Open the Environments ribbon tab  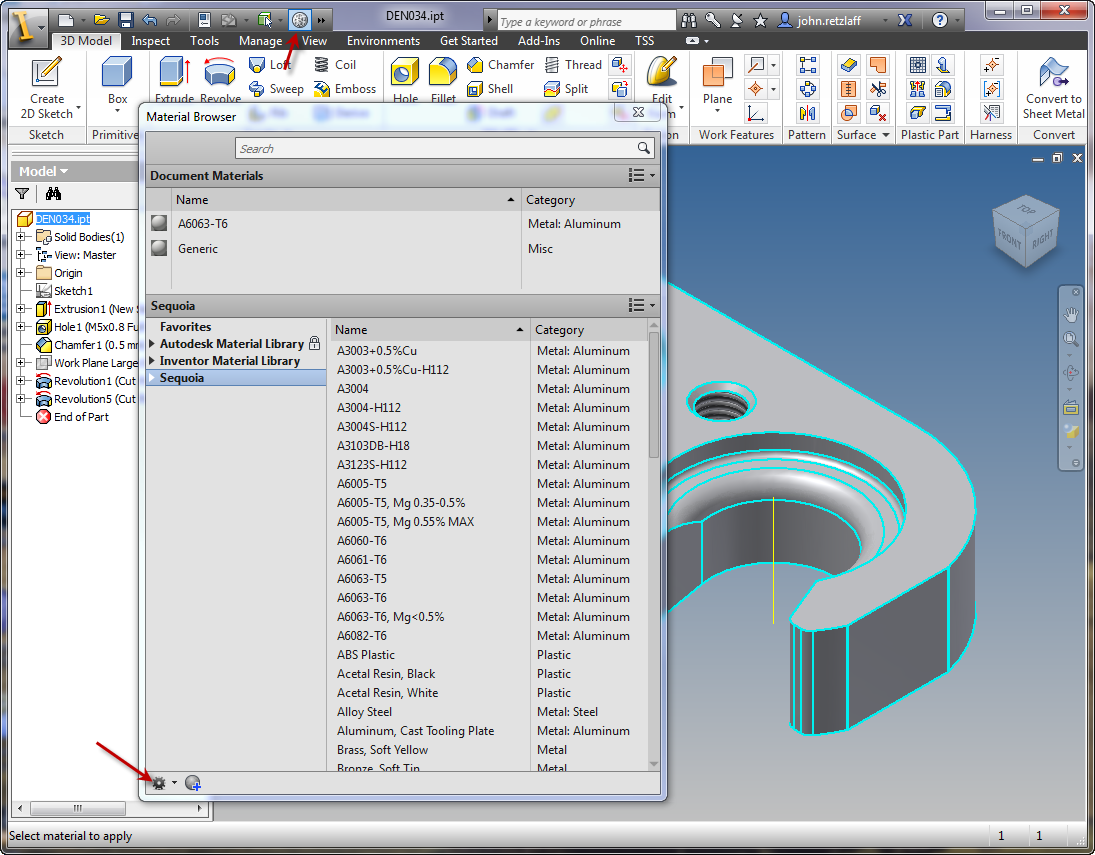coord(383,41)
